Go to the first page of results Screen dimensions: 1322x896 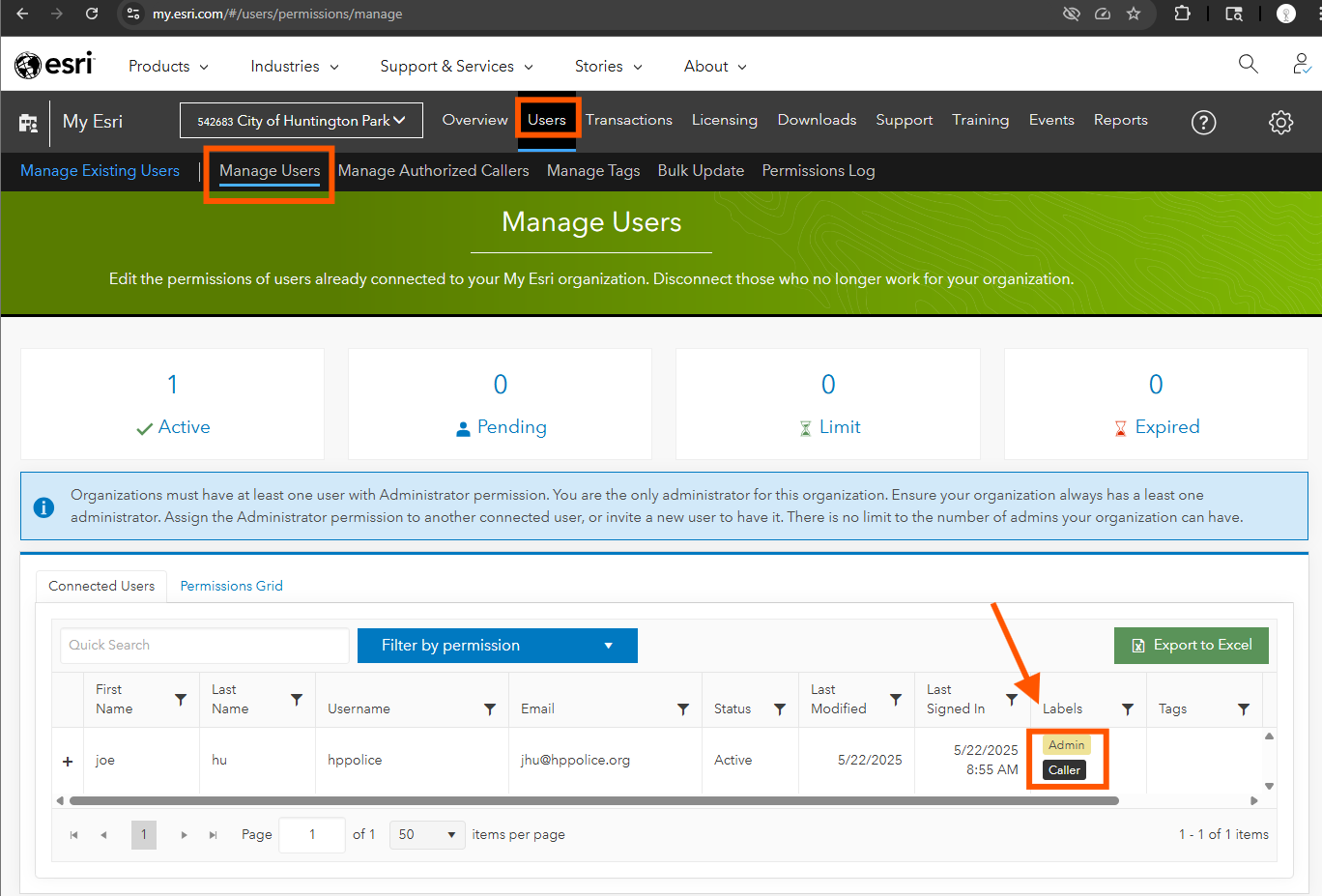coord(73,834)
